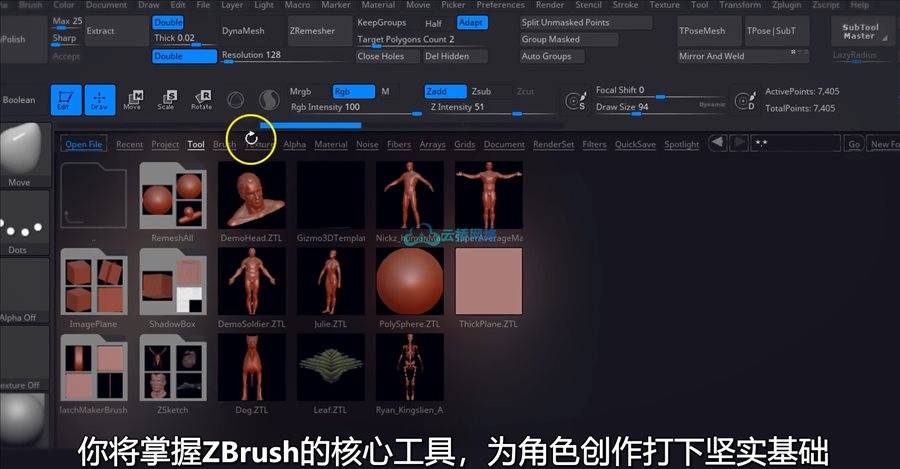Open the Alpha Off slot

point(24,291)
